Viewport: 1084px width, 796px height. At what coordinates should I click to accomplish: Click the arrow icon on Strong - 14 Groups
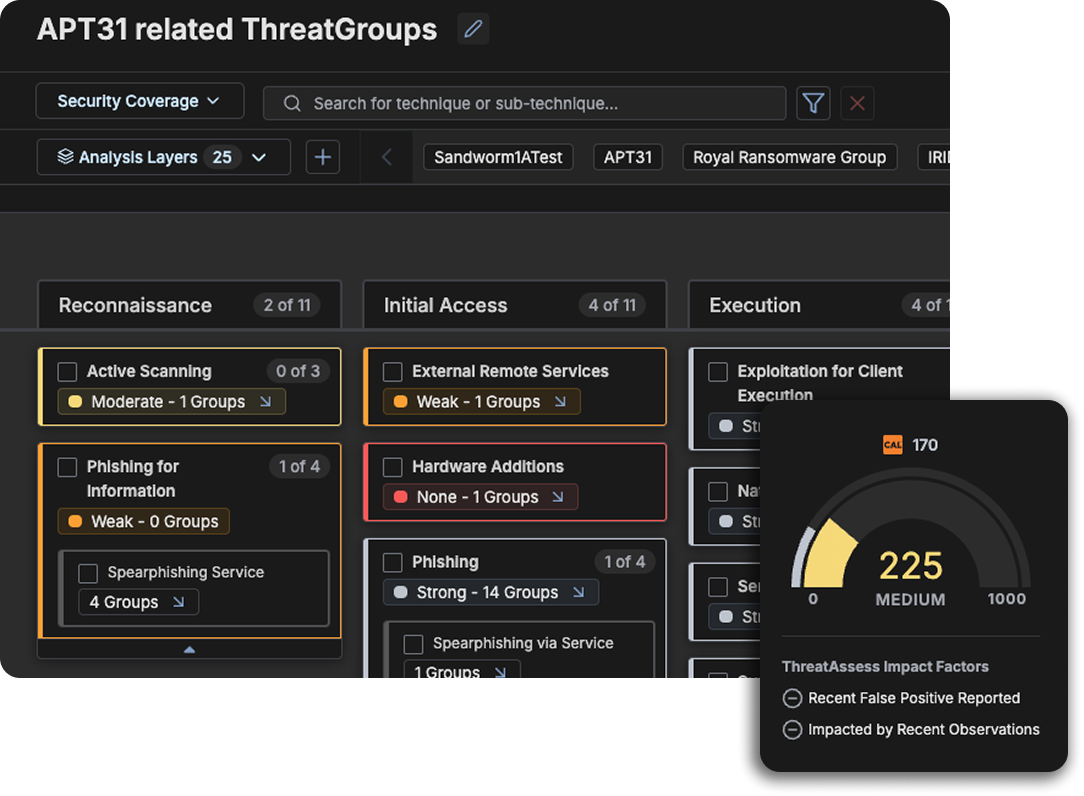click(x=578, y=592)
